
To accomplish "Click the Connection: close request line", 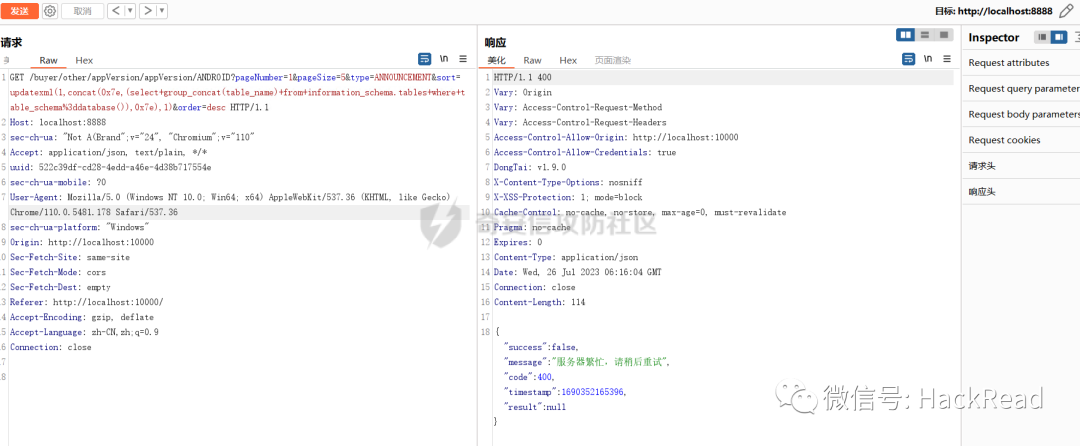I will [50, 347].
